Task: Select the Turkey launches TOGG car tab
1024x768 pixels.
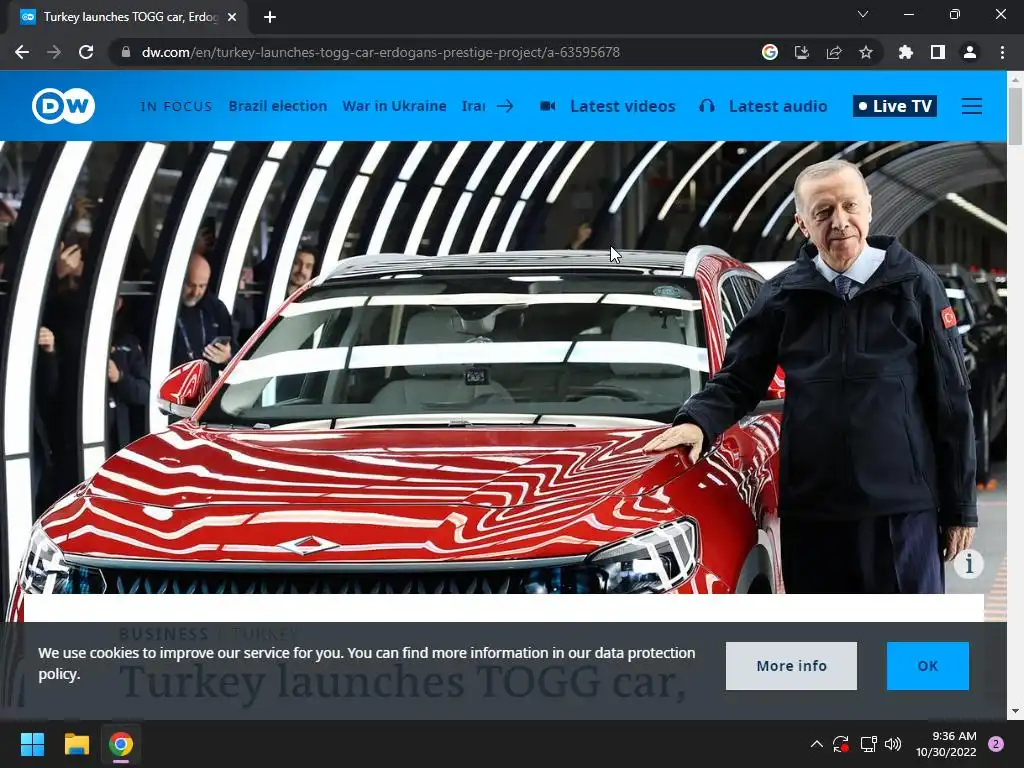Action: pyautogui.click(x=129, y=17)
